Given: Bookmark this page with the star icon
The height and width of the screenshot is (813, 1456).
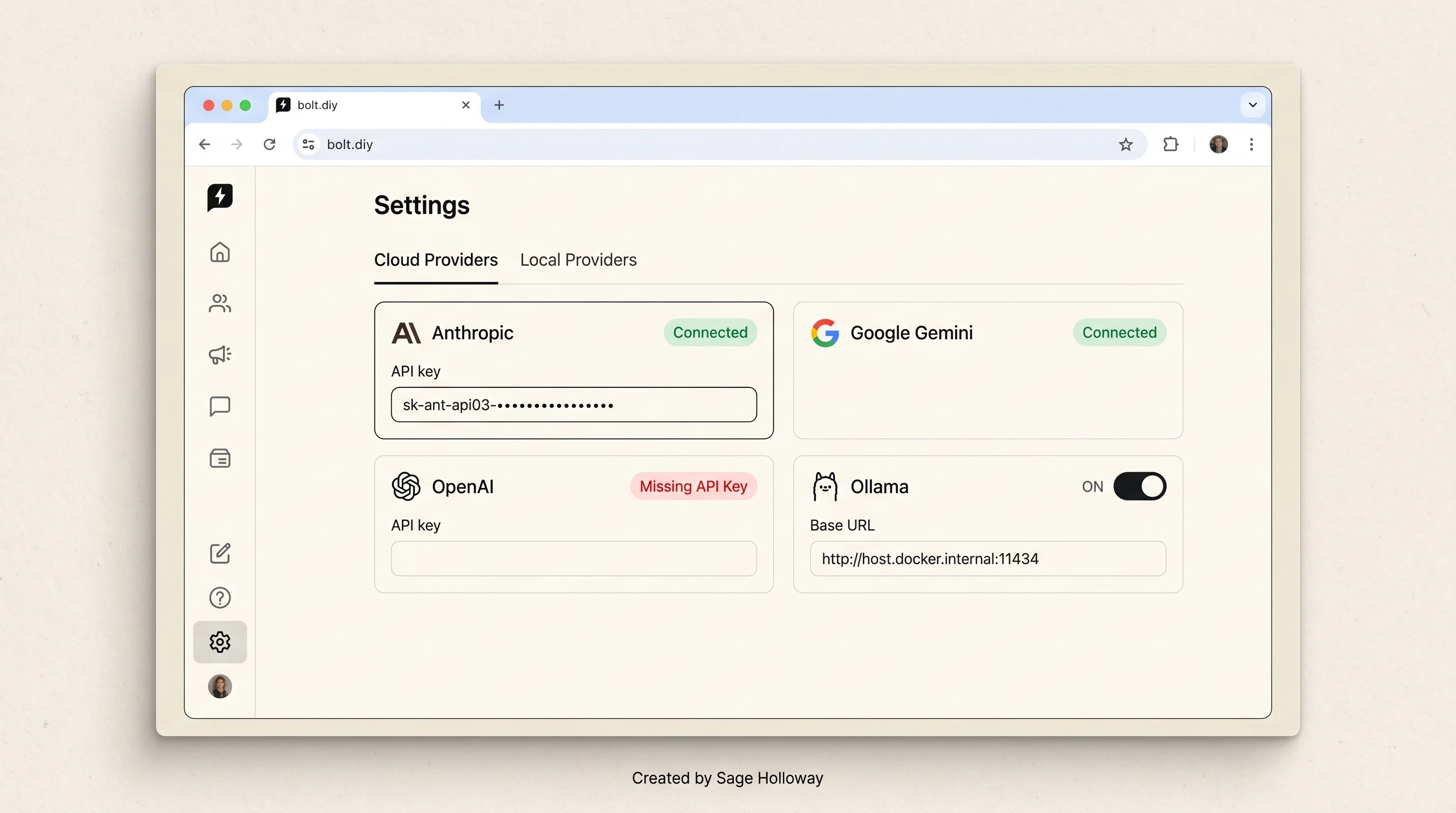Looking at the screenshot, I should tap(1125, 144).
